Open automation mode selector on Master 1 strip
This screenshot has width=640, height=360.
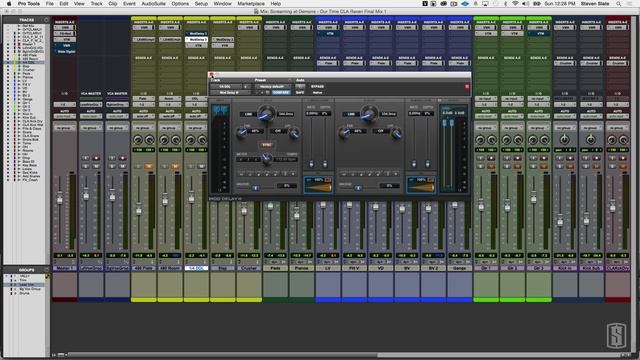(x=64, y=116)
